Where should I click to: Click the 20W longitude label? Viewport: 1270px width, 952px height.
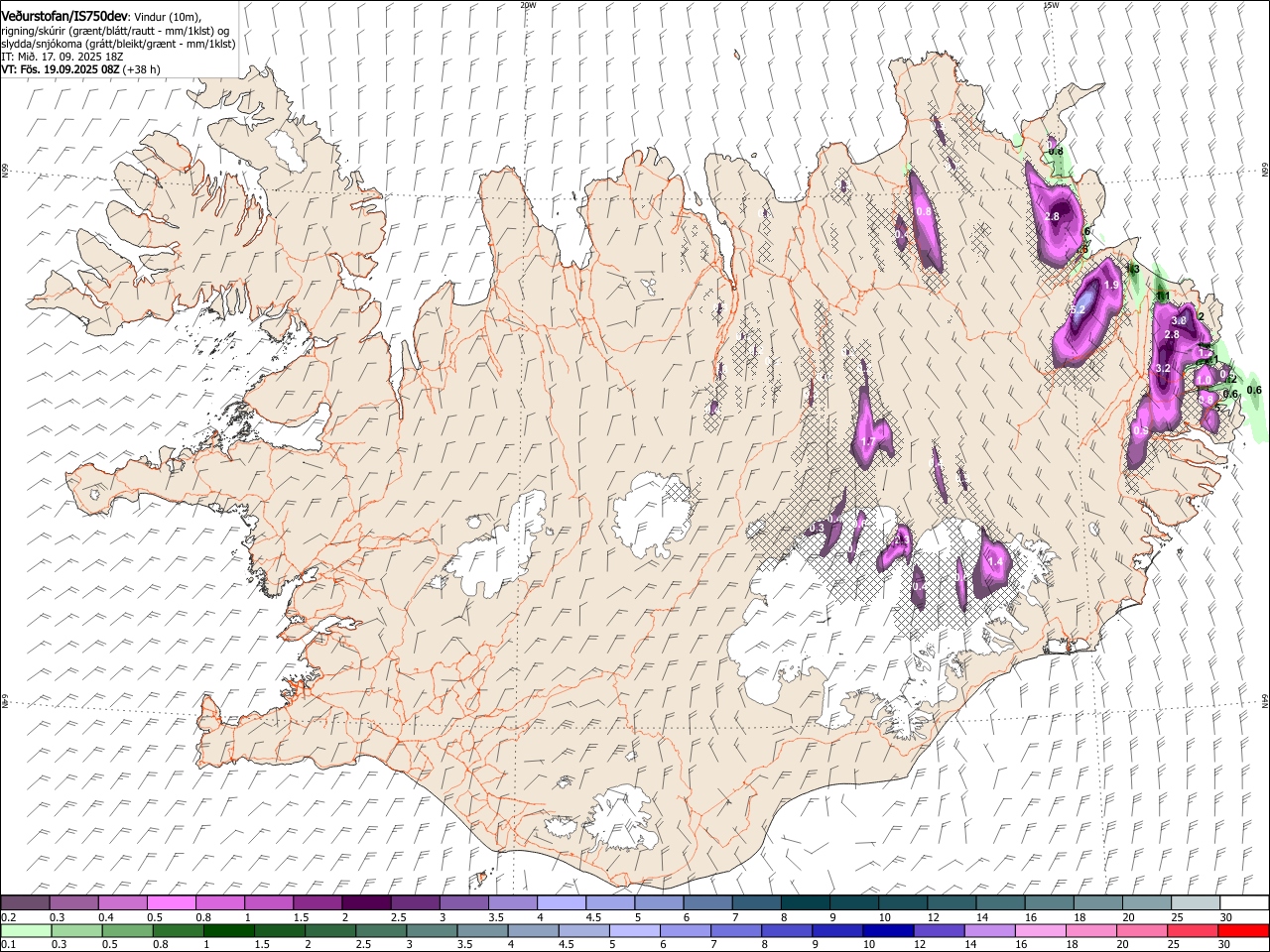[x=528, y=5]
